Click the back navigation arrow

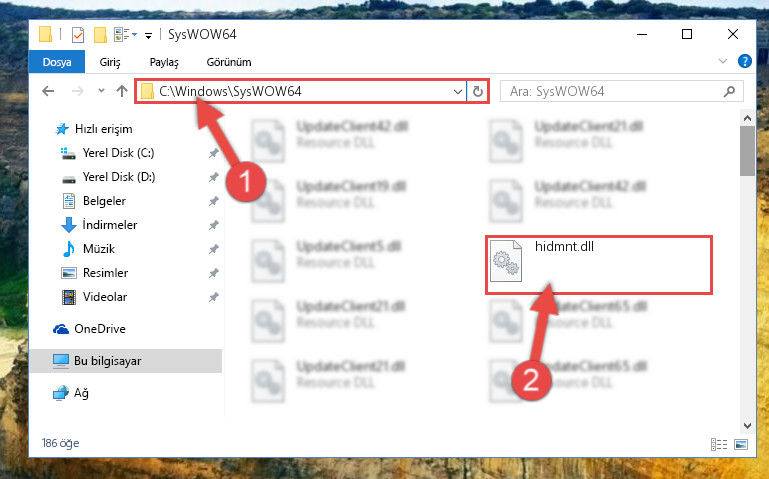(x=48, y=91)
